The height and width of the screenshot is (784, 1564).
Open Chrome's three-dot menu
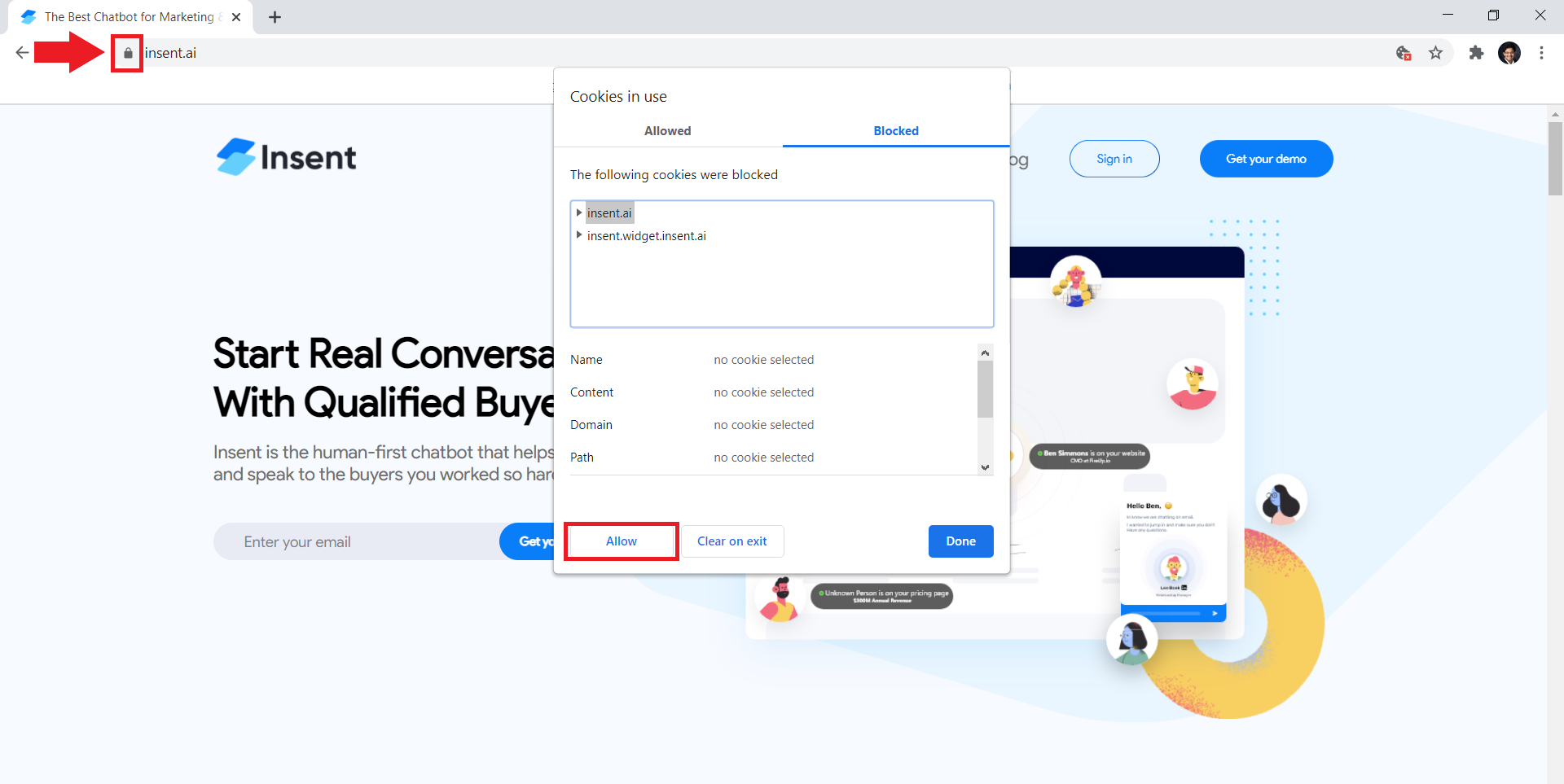(x=1541, y=53)
